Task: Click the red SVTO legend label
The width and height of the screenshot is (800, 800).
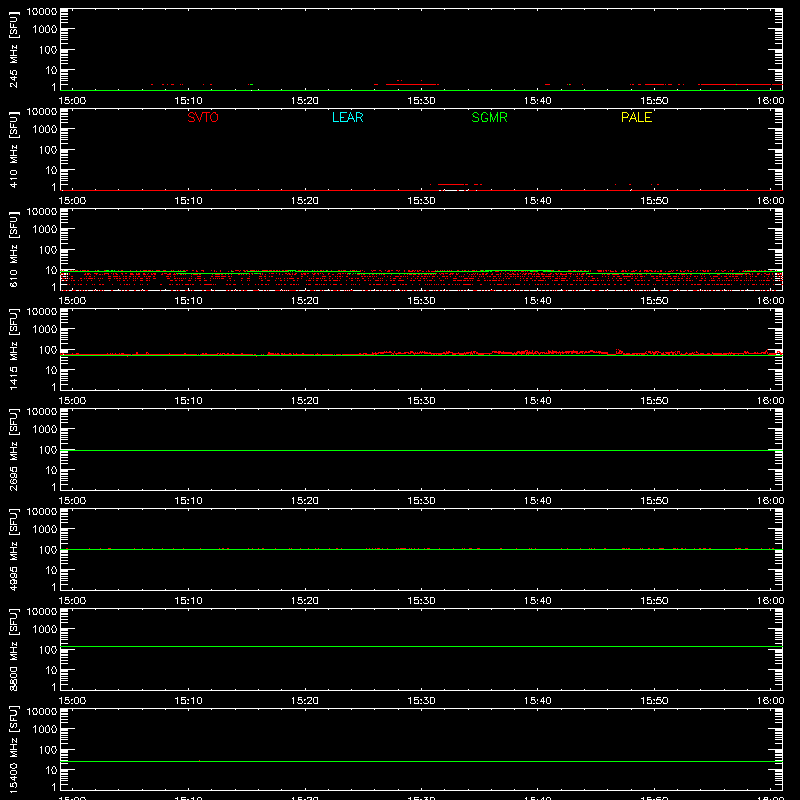Action: click(x=203, y=117)
